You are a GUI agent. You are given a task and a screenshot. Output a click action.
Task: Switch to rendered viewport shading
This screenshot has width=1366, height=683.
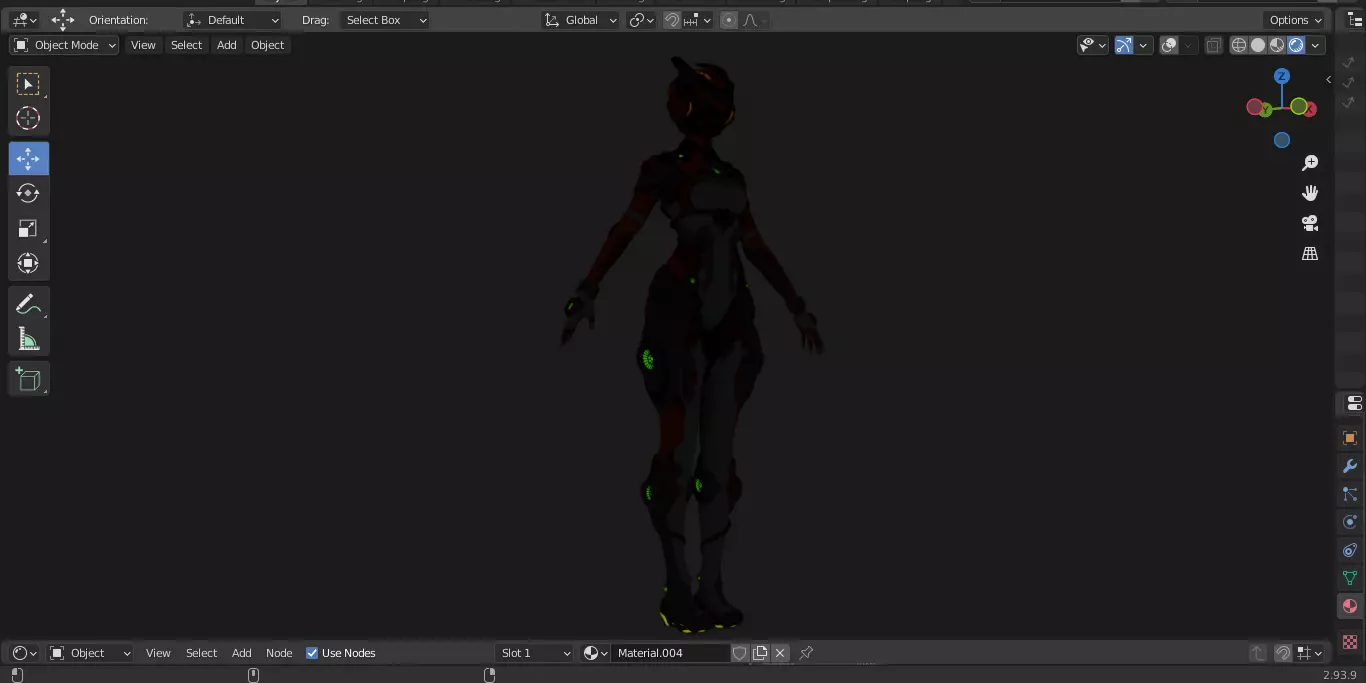(x=1296, y=45)
